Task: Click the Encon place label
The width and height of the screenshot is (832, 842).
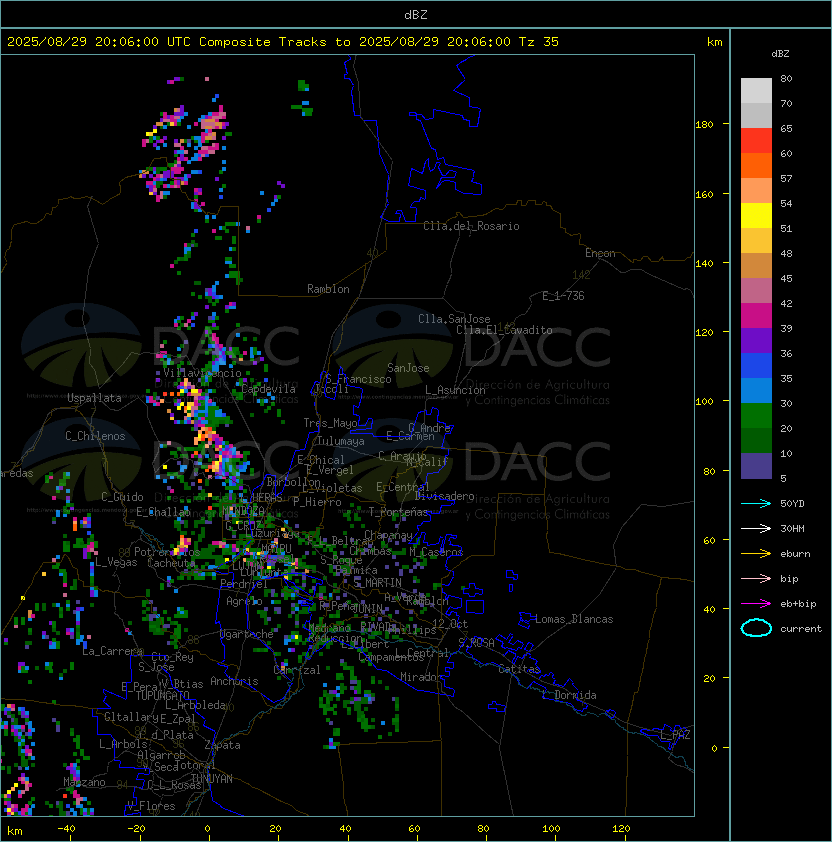Action: (600, 253)
